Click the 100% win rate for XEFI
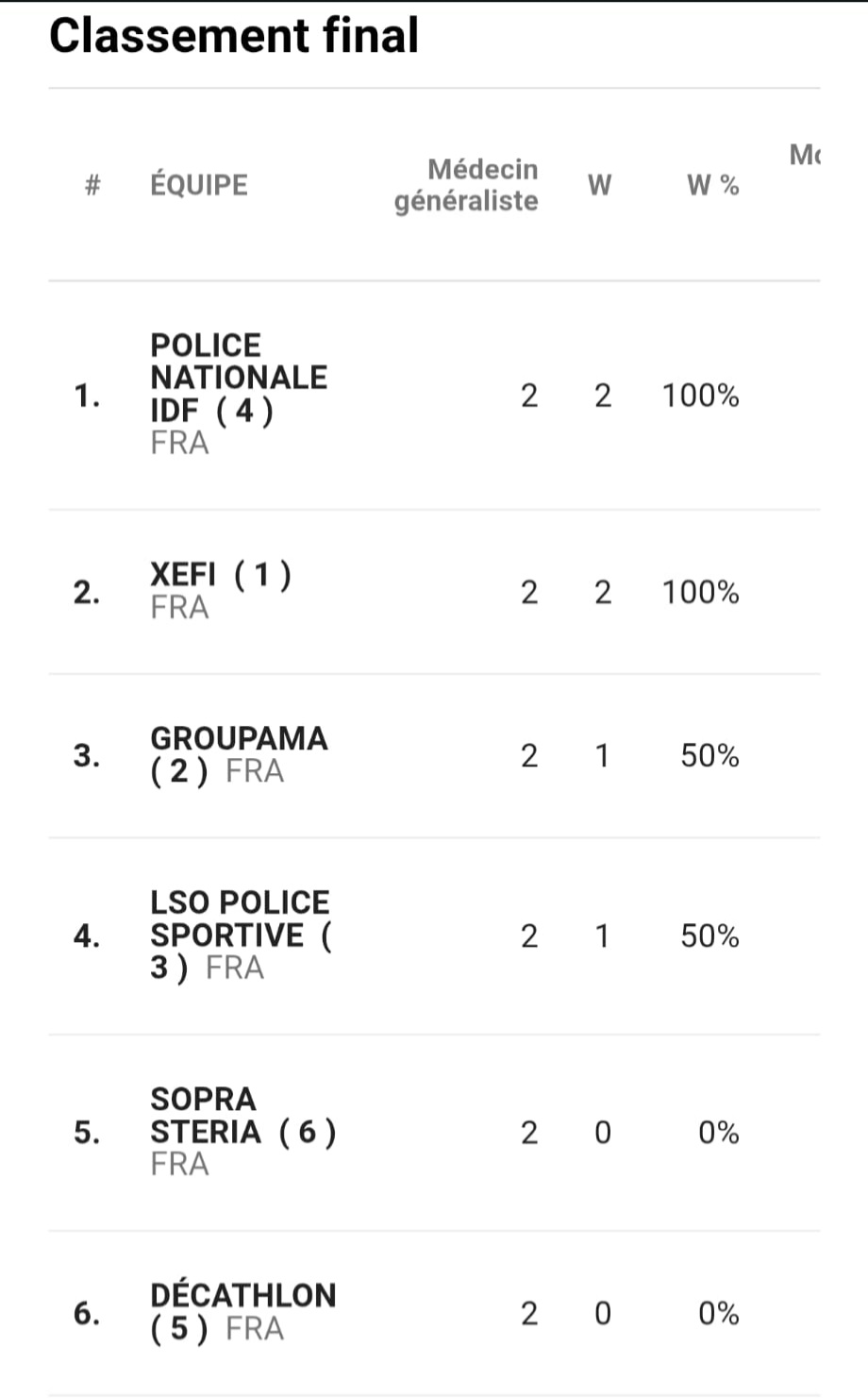Viewport: 868px width, 1398px height. pyautogui.click(x=700, y=593)
